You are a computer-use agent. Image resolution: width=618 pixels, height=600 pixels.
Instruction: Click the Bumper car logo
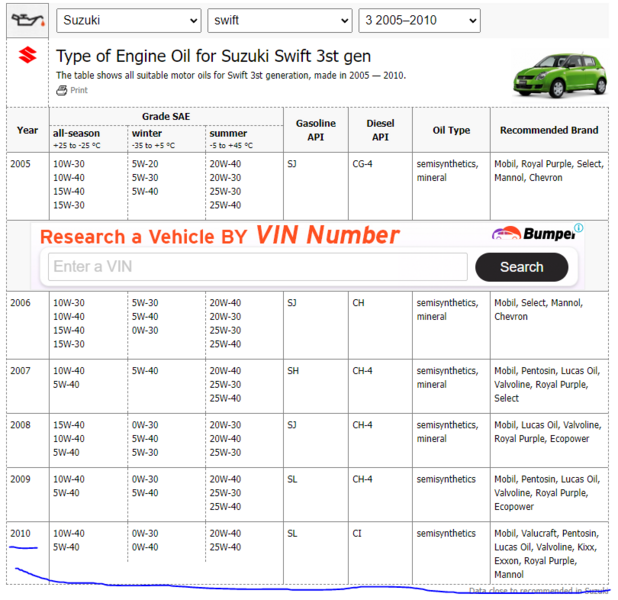point(534,234)
